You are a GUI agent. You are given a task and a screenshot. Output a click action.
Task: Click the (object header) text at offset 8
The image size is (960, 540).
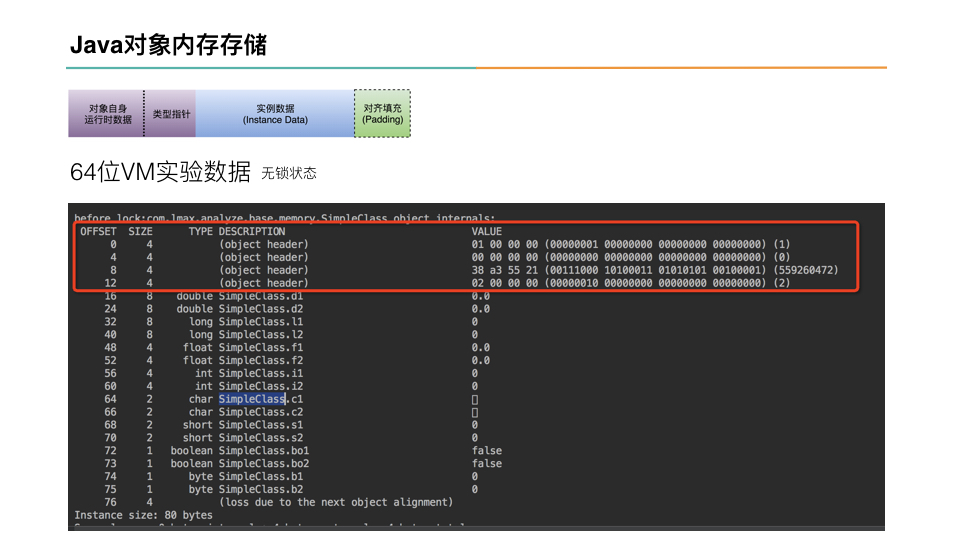264,270
